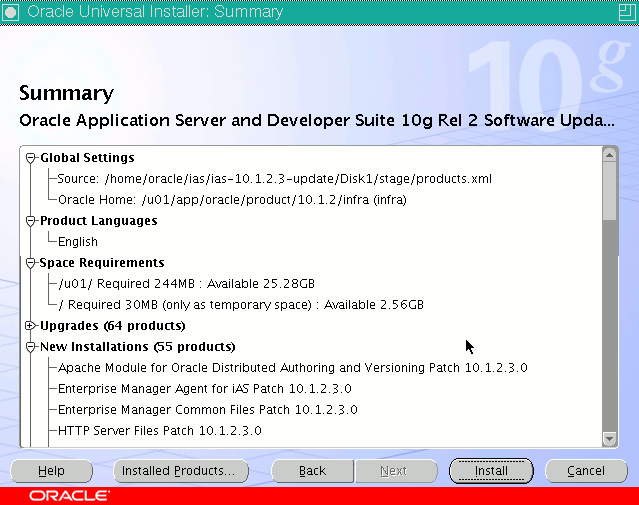
Task: Start installation with the Install button
Action: pos(491,471)
